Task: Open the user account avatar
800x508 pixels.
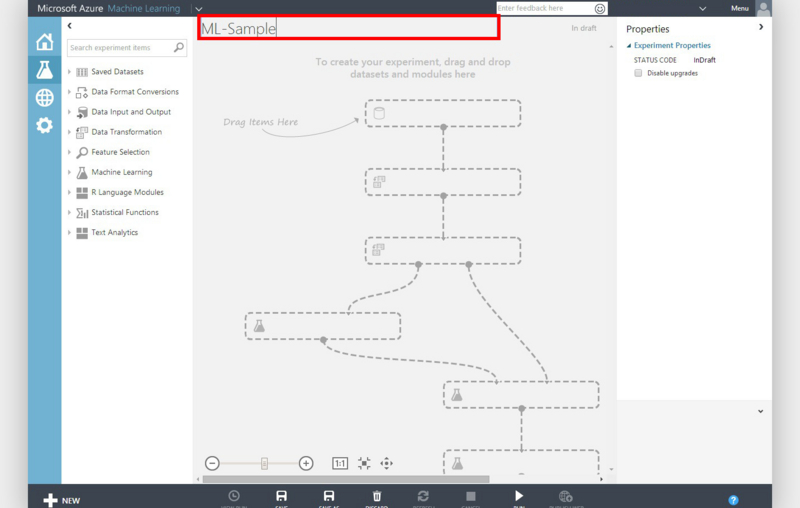Action: 763,9
